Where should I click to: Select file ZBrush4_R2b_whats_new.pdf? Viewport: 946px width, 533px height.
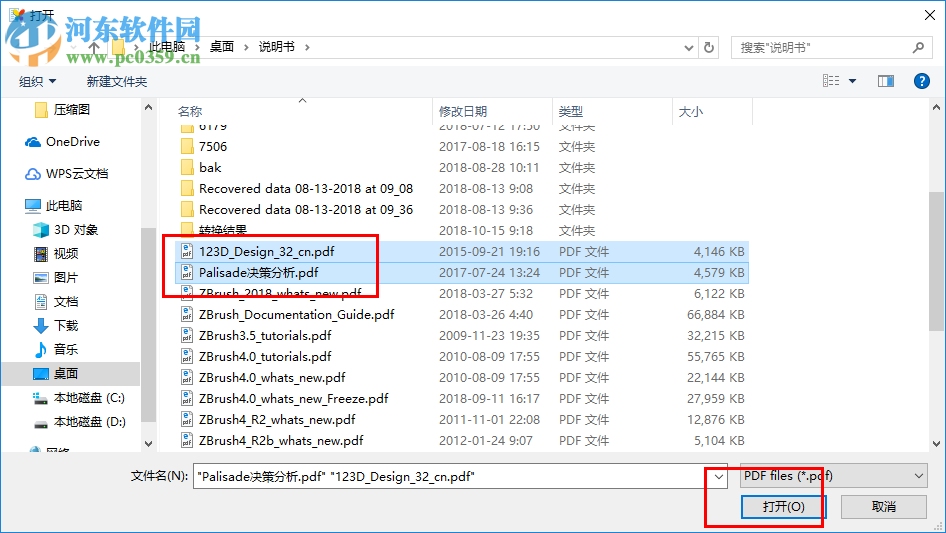[x=281, y=441]
